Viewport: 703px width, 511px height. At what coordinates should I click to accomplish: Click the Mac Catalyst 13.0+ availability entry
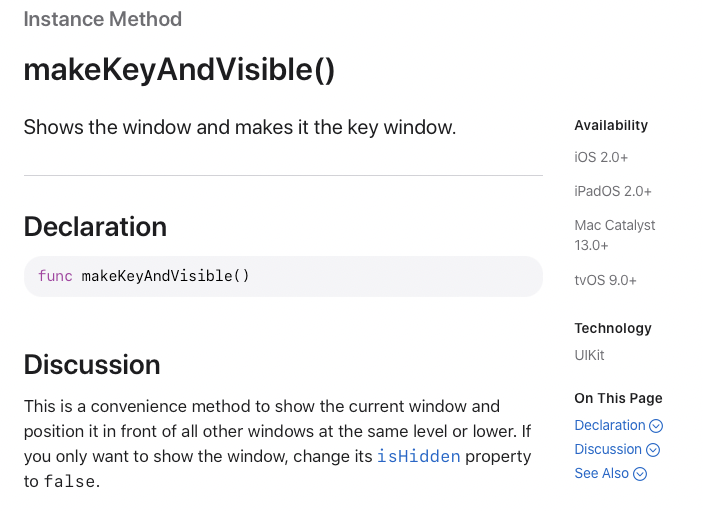615,235
